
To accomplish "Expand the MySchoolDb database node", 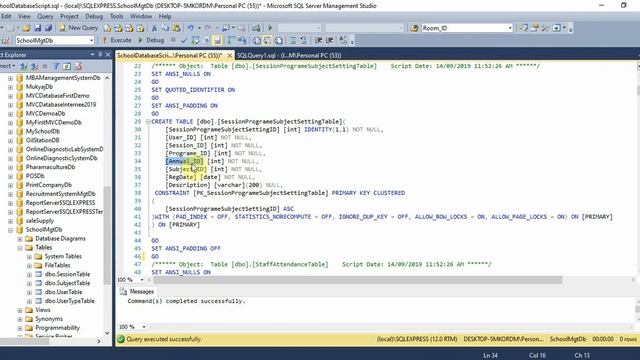I will pos(10,131).
